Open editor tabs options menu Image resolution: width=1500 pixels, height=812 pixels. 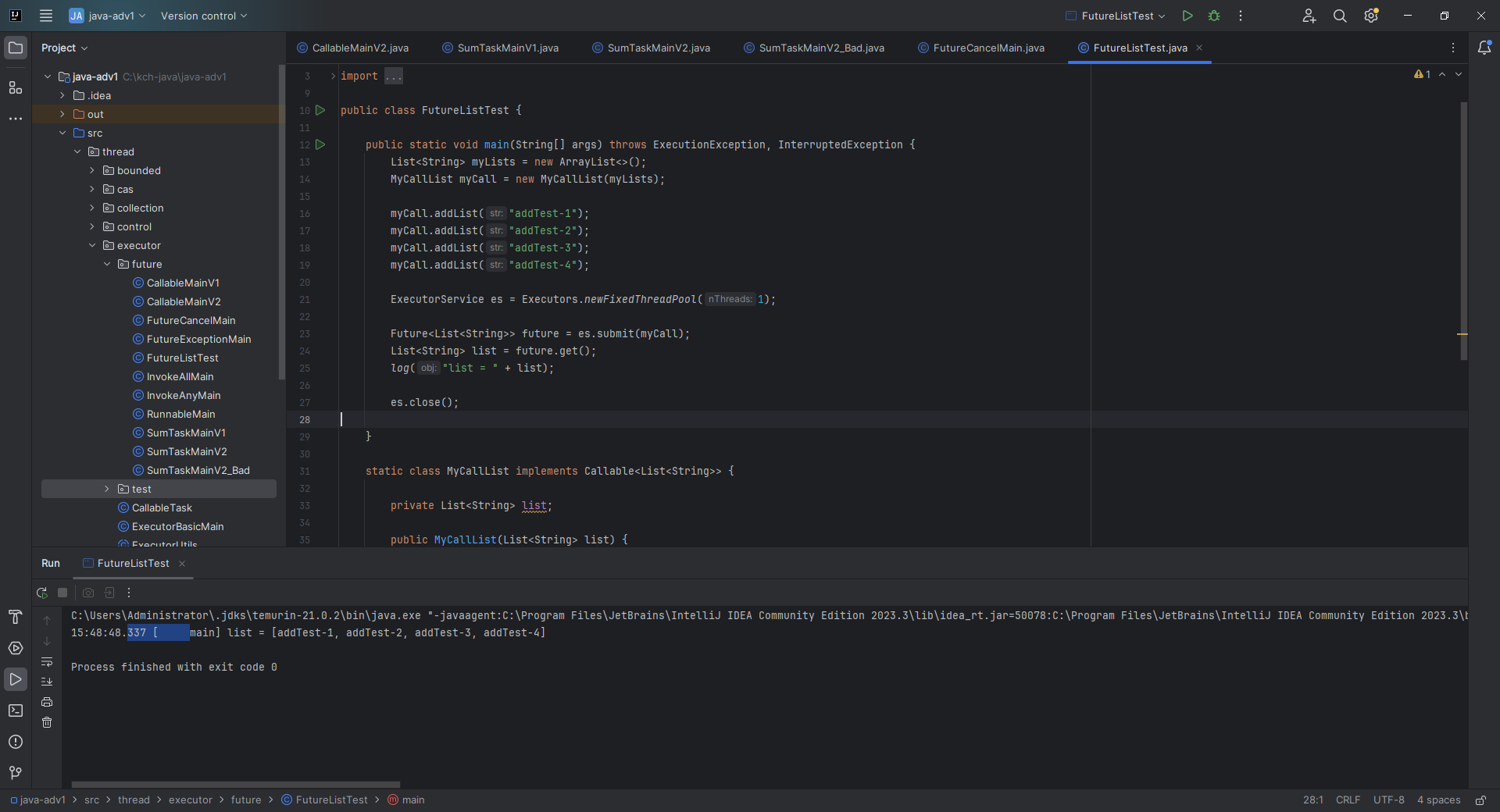tap(1453, 48)
